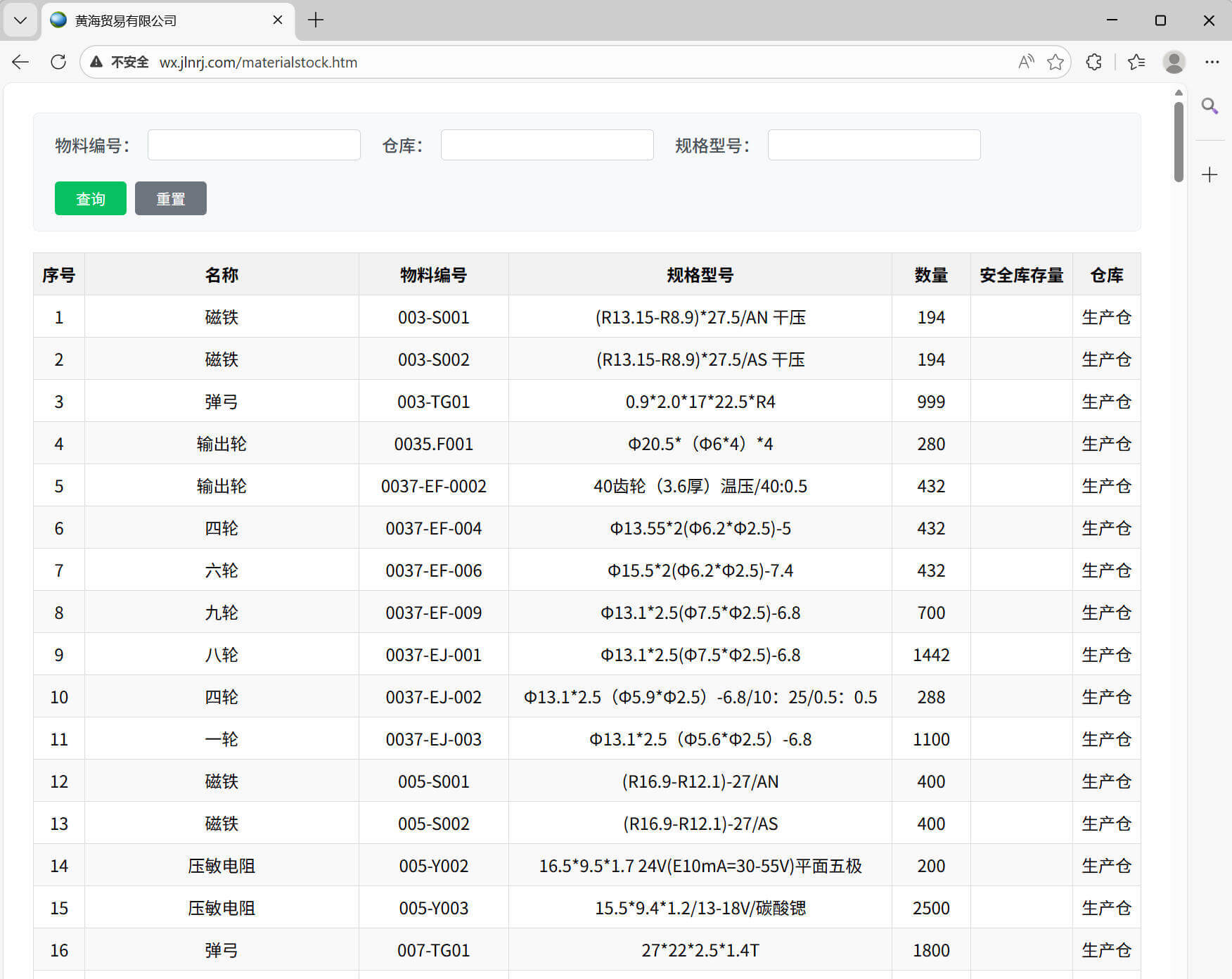Click the browser back arrow

(20, 62)
